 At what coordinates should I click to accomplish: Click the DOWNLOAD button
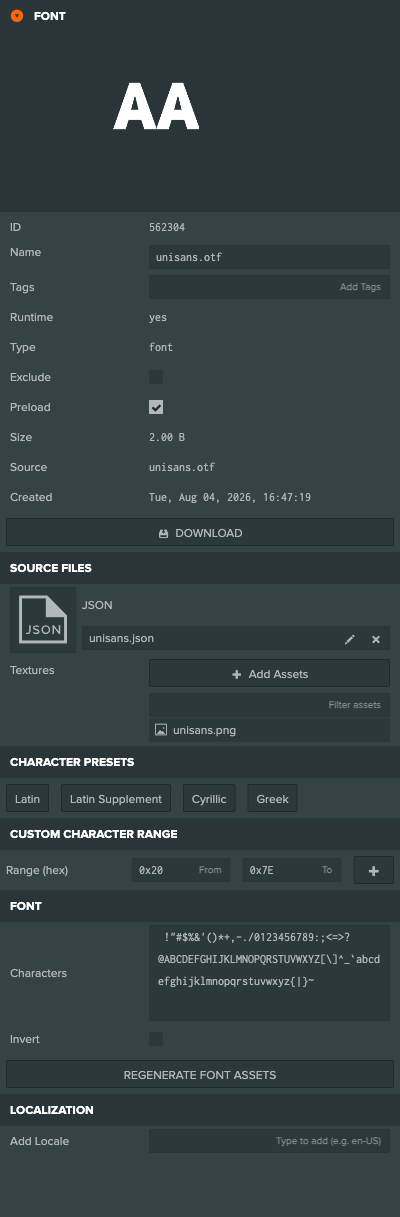[x=200, y=533]
